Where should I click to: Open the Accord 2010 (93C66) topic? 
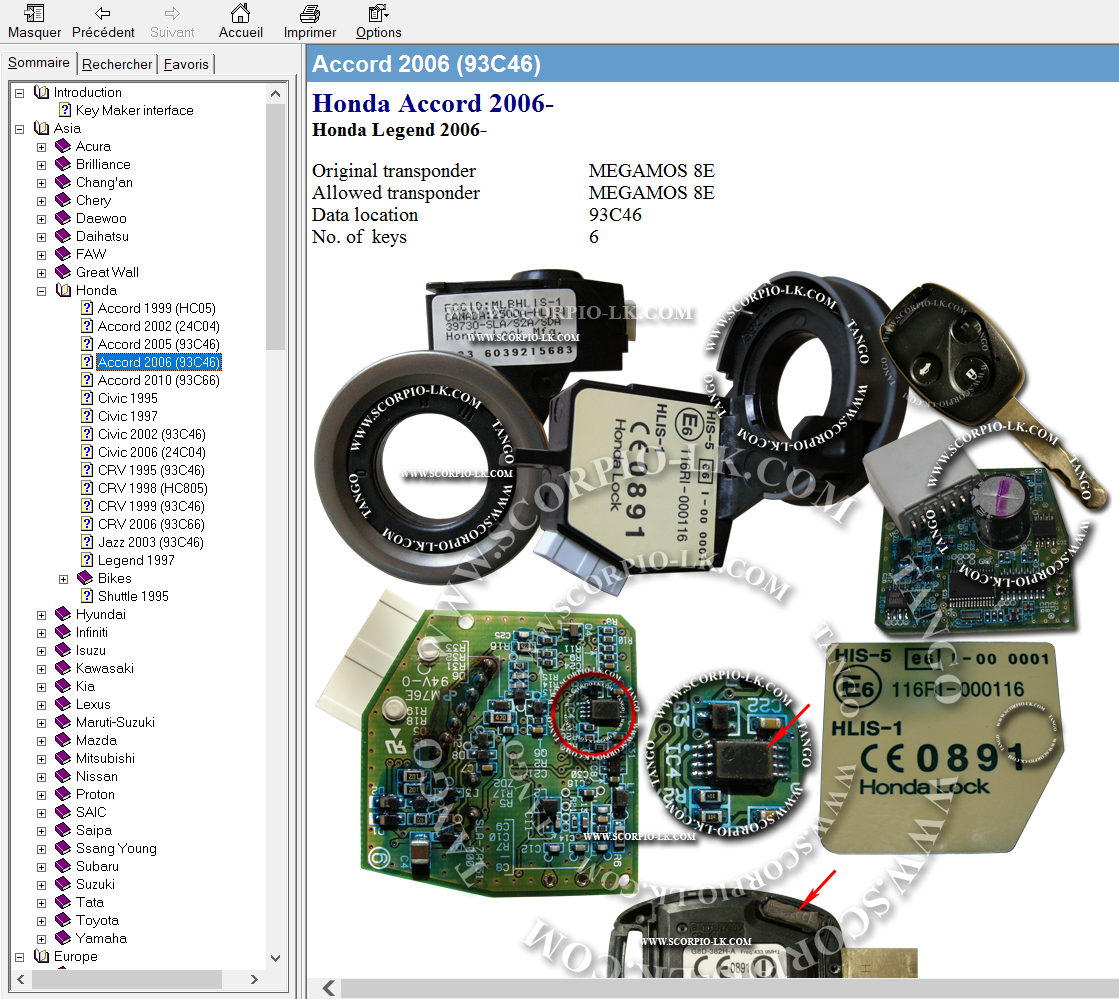158,380
